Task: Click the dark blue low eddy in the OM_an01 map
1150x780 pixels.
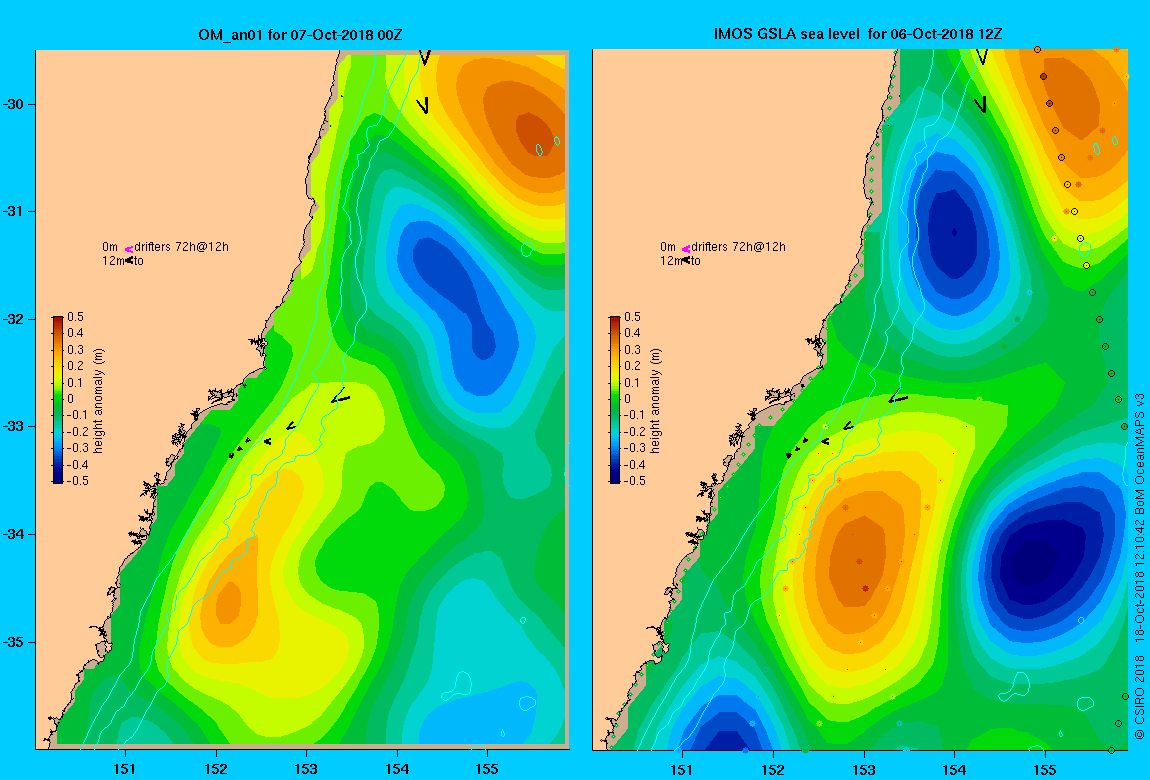Action: [x=455, y=293]
